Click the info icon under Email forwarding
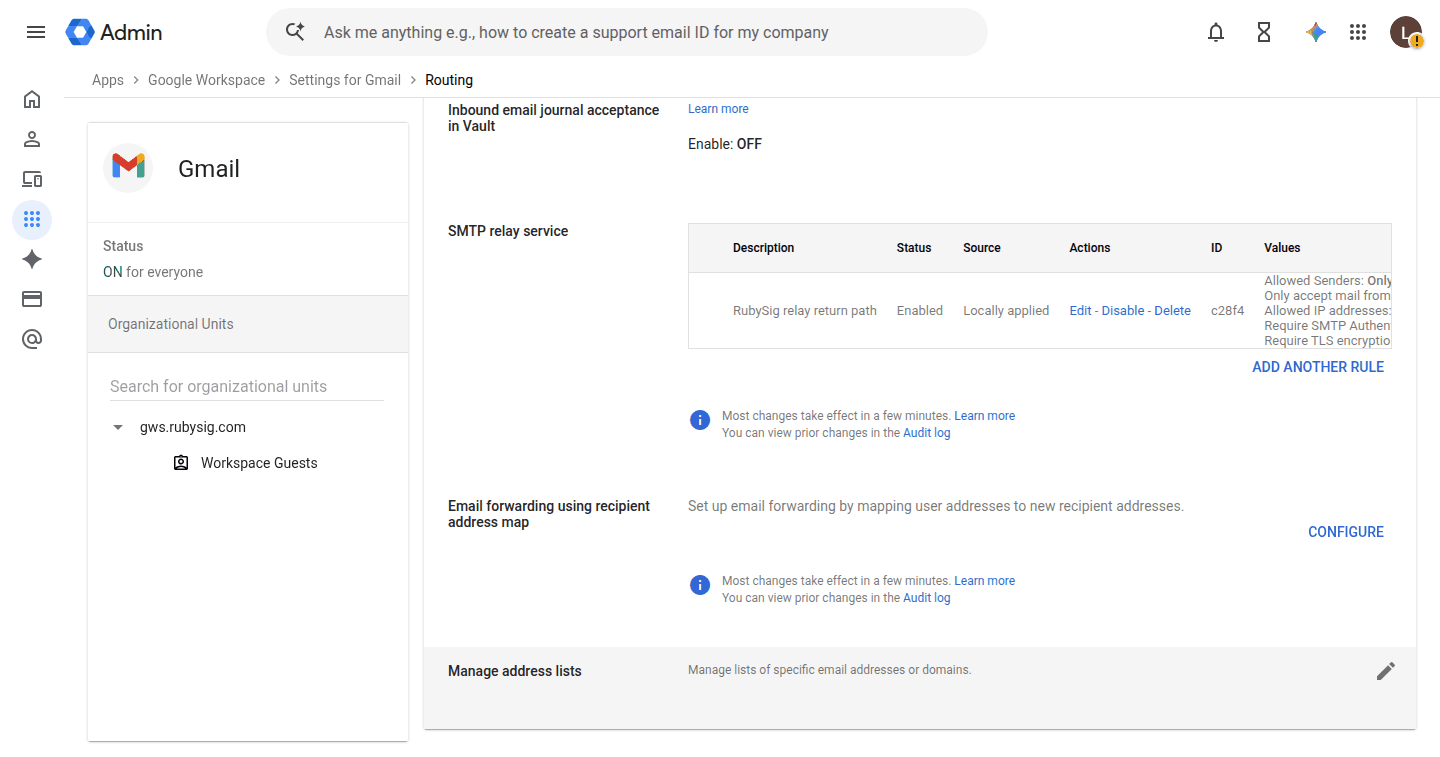This screenshot has width=1440, height=757. pos(700,585)
